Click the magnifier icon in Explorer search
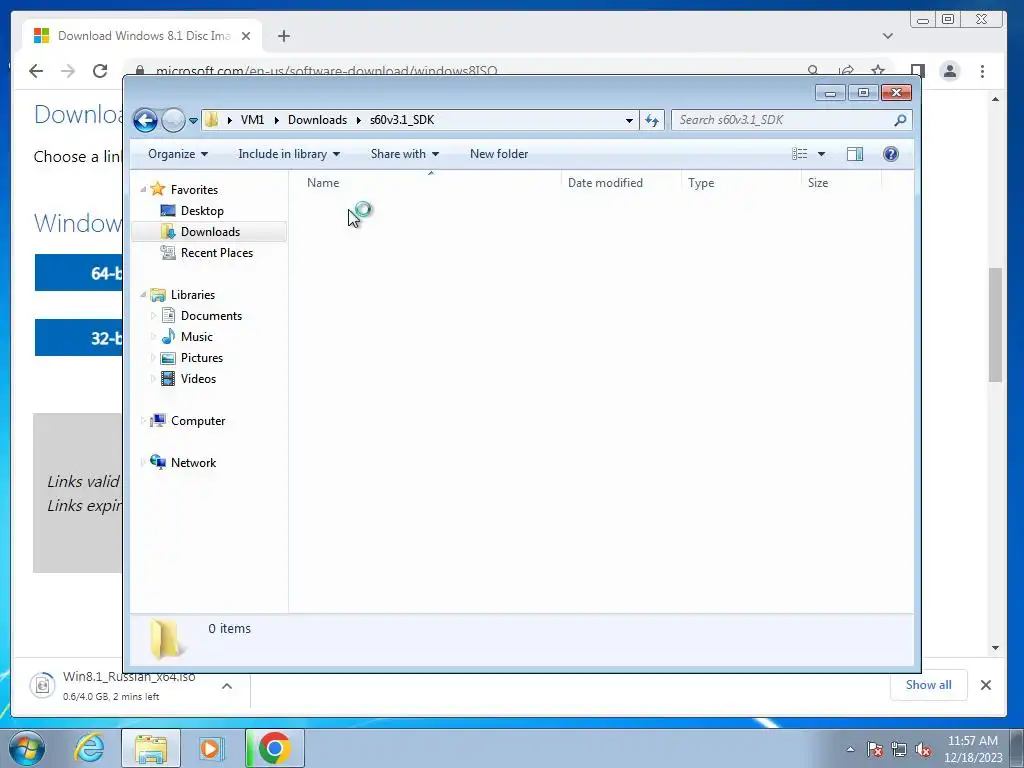The height and width of the screenshot is (768, 1024). [900, 120]
